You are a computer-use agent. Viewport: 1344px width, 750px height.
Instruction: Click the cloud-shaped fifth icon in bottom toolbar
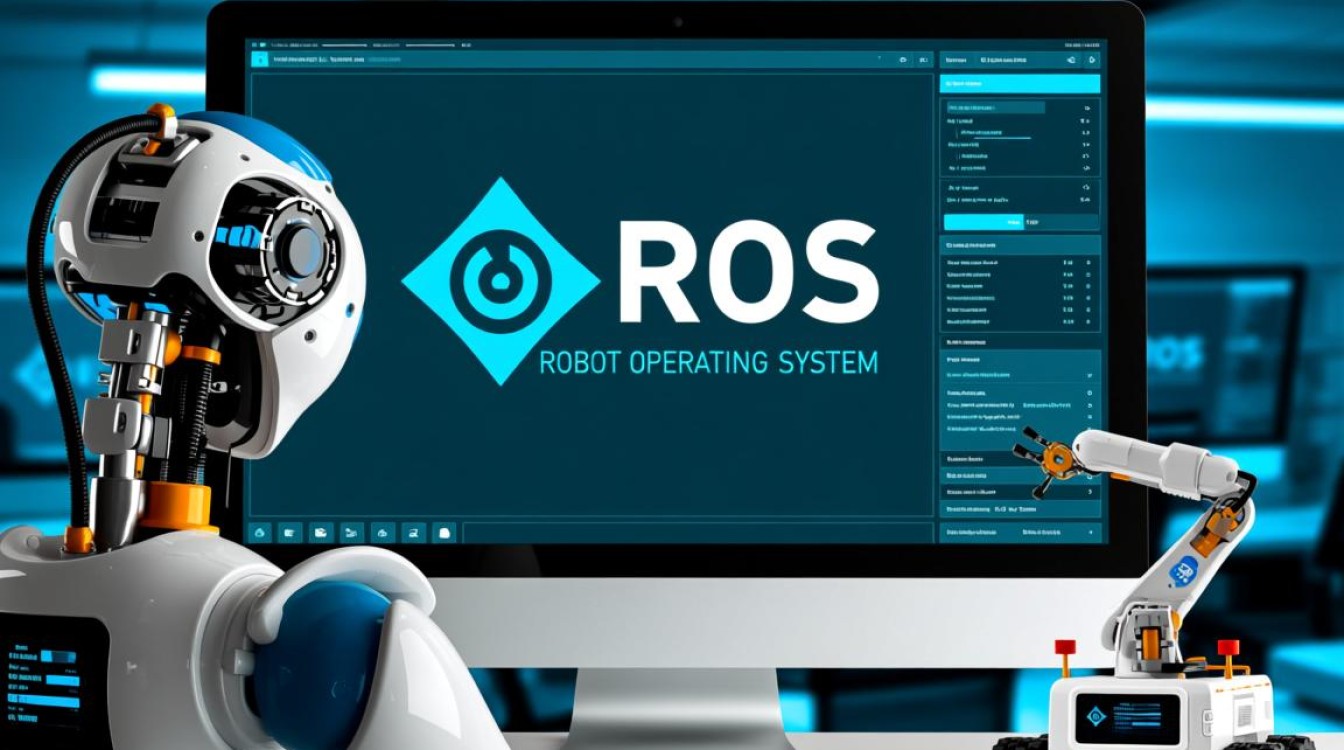(381, 533)
